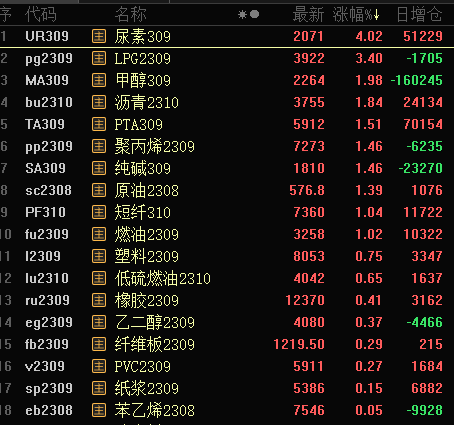Click the main-contract icon beside LPG2309
The image size is (454, 425).
(99, 58)
